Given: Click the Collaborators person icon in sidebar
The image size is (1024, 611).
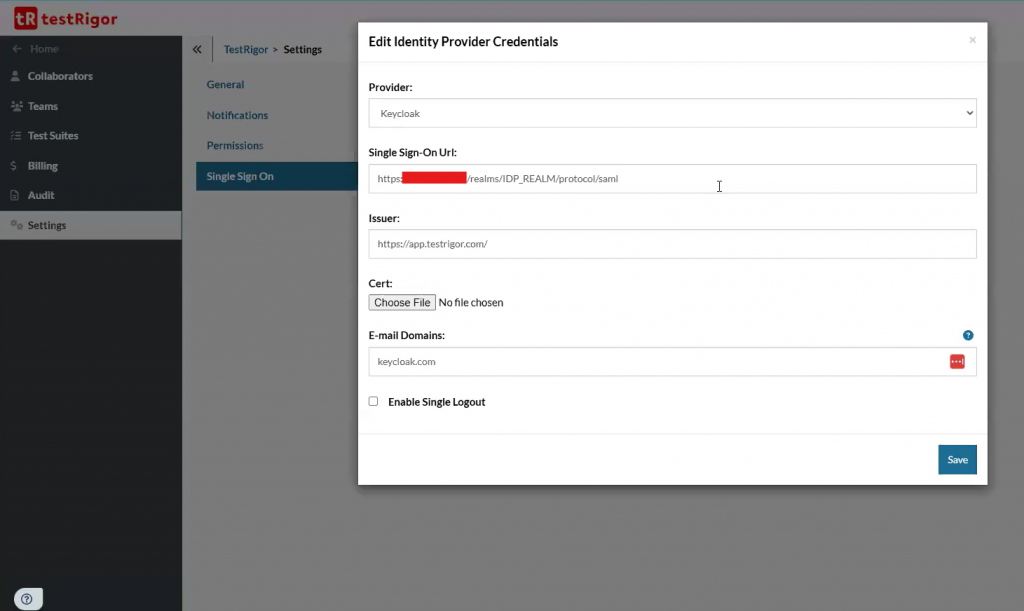Looking at the screenshot, I should (15, 76).
